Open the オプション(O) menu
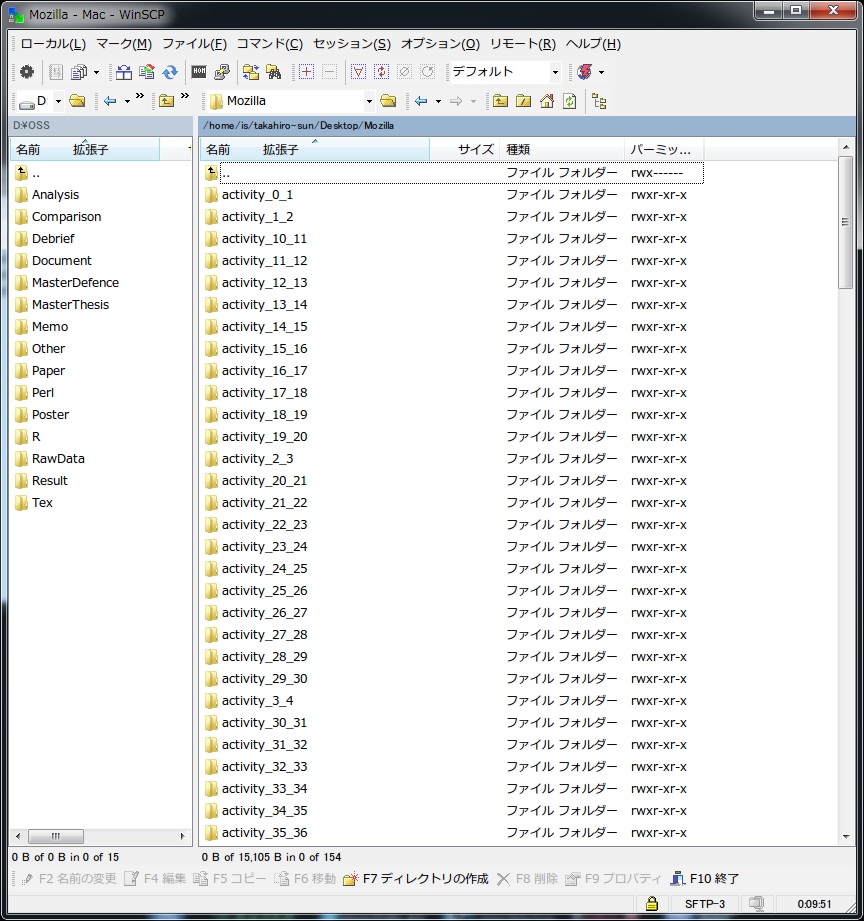Image resolution: width=864 pixels, height=921 pixels. coord(441,44)
